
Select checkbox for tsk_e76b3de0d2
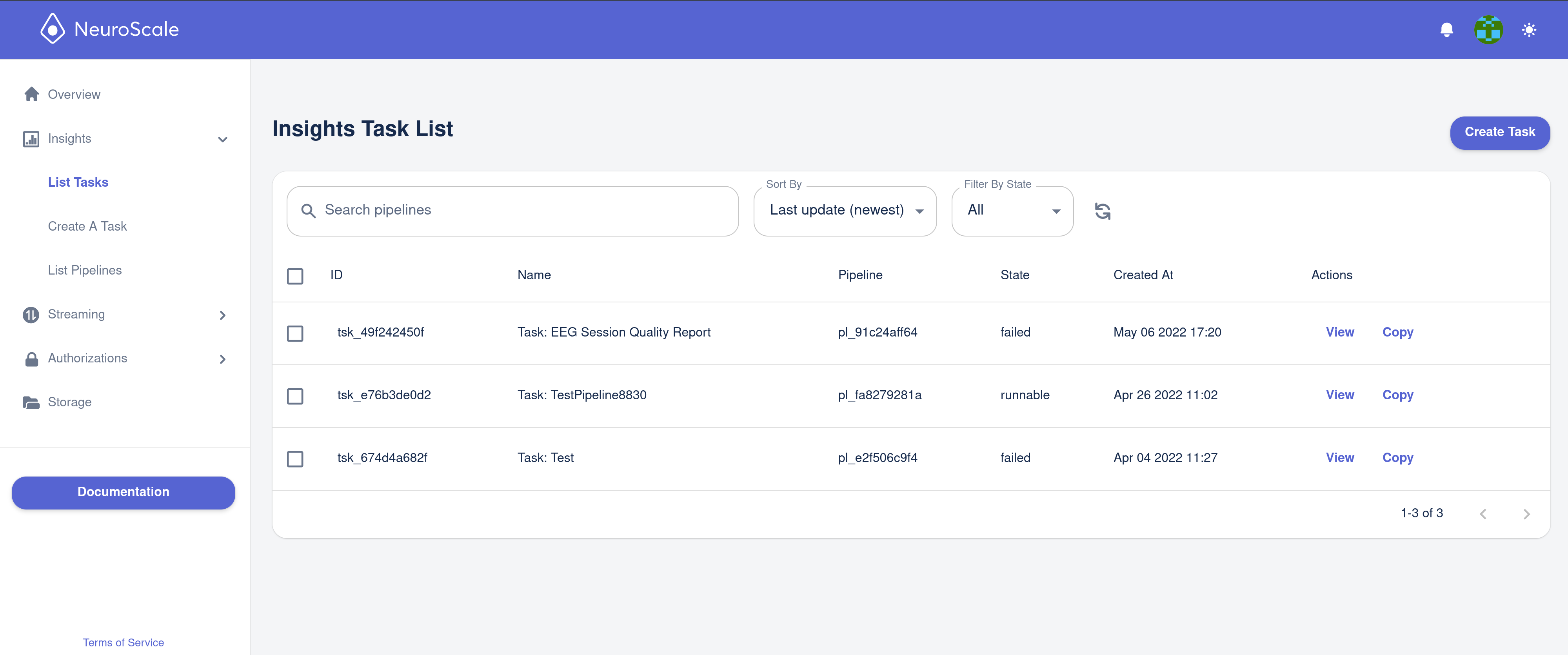pos(295,396)
